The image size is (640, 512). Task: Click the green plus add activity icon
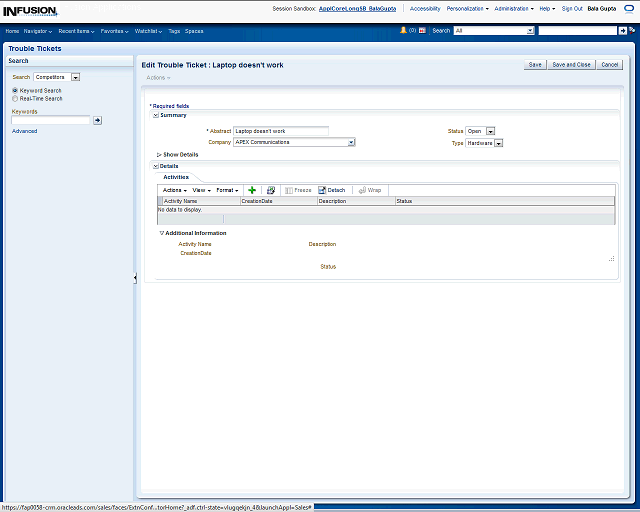pos(252,190)
